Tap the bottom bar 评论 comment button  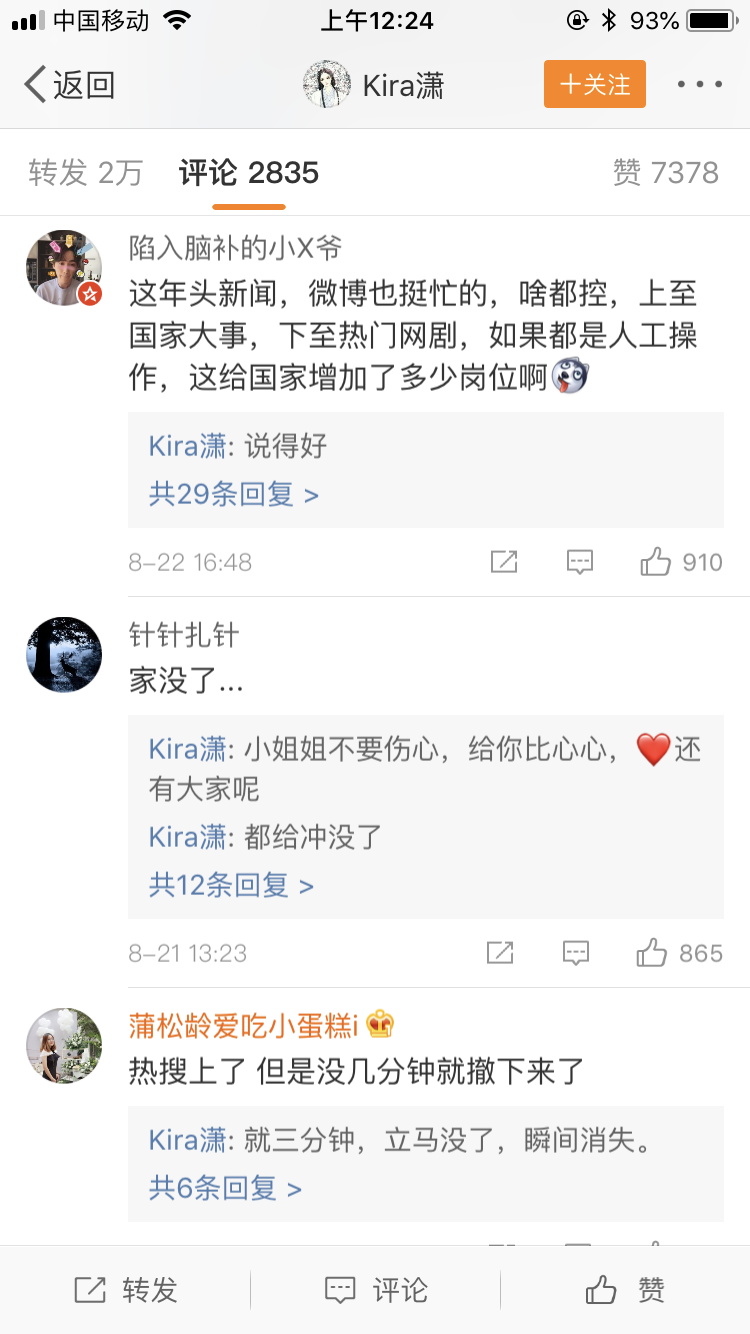pyautogui.click(x=376, y=1290)
